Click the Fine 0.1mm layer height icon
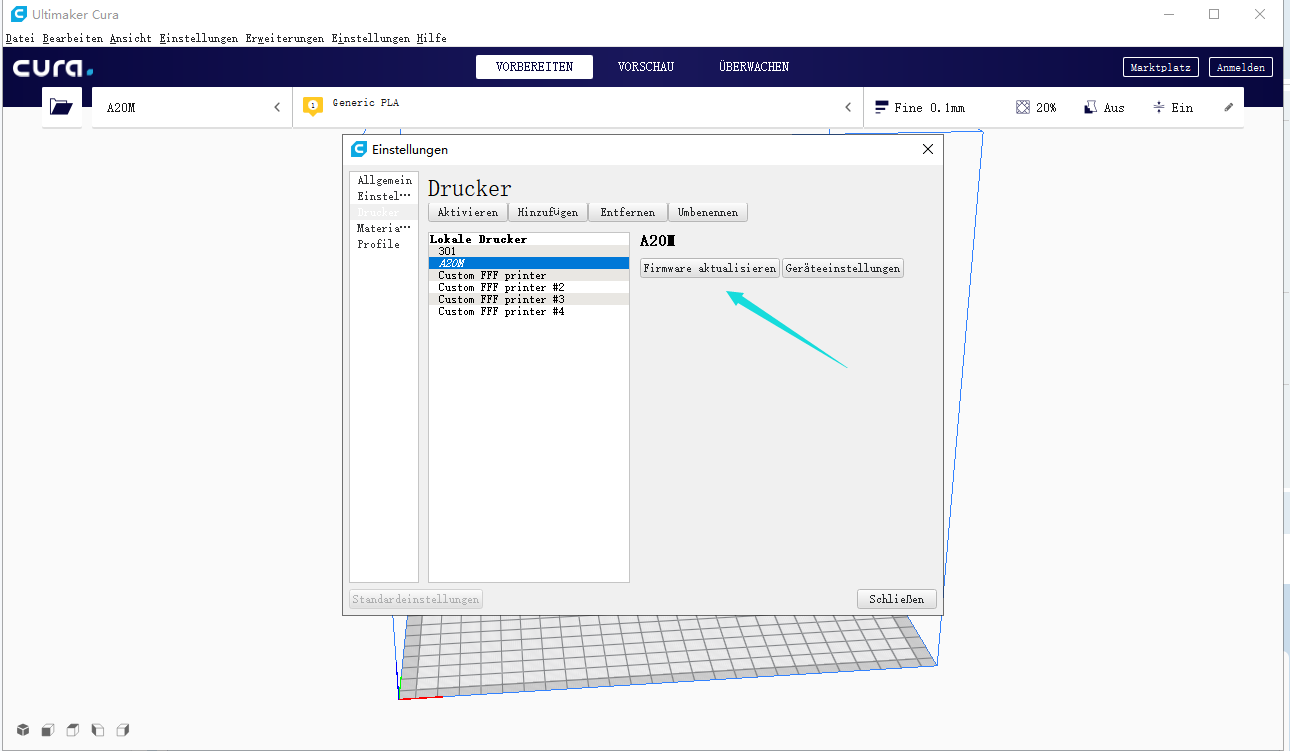 pos(882,107)
